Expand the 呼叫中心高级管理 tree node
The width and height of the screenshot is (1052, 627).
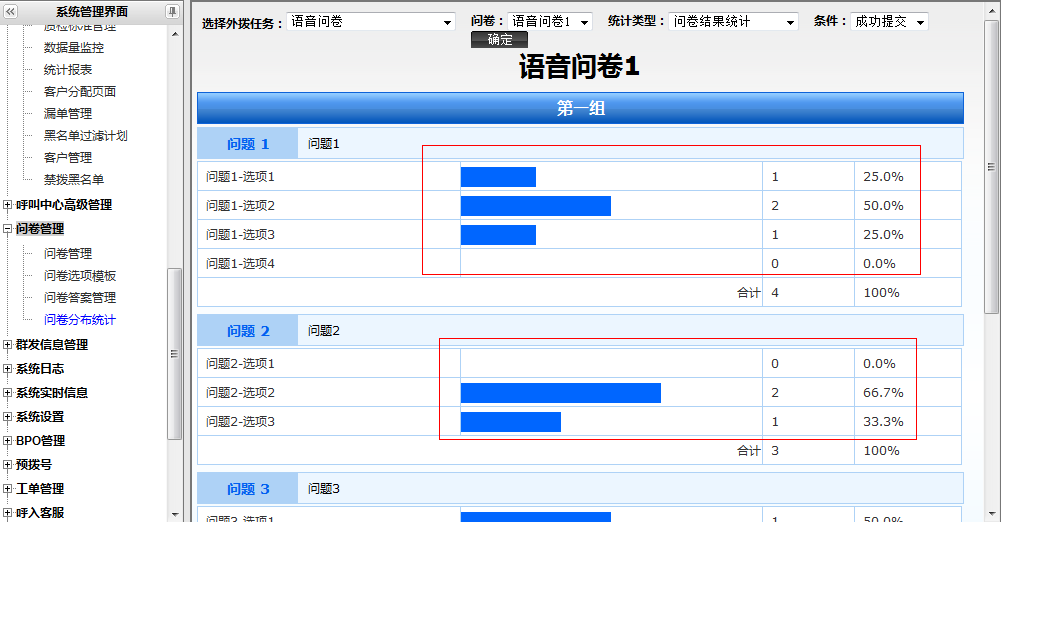8,205
